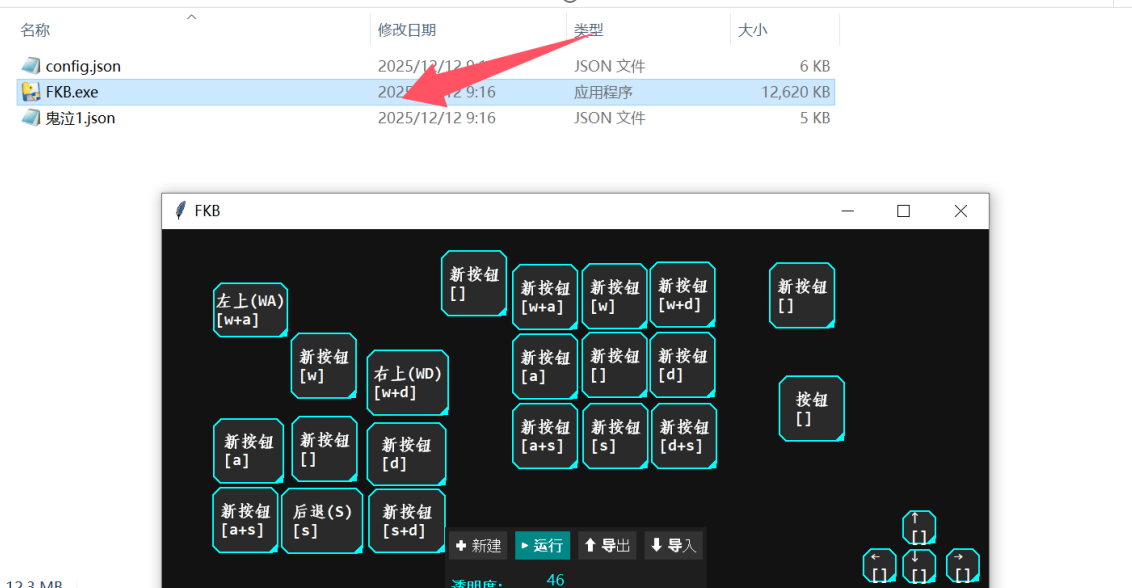Select the 左上(WA) virtual key

[250, 310]
